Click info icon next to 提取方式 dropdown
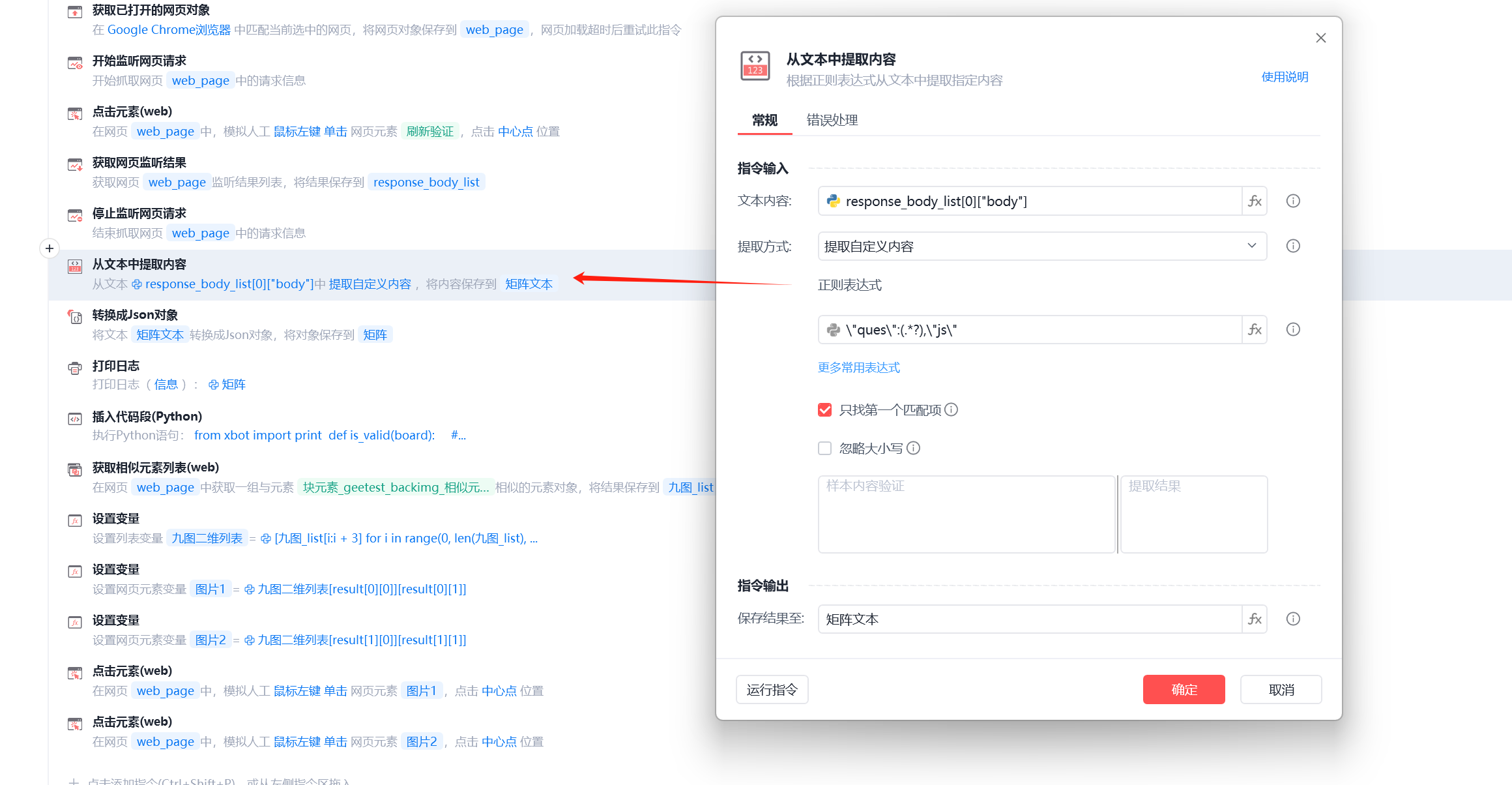This screenshot has height=785, width=1512. click(x=1293, y=246)
